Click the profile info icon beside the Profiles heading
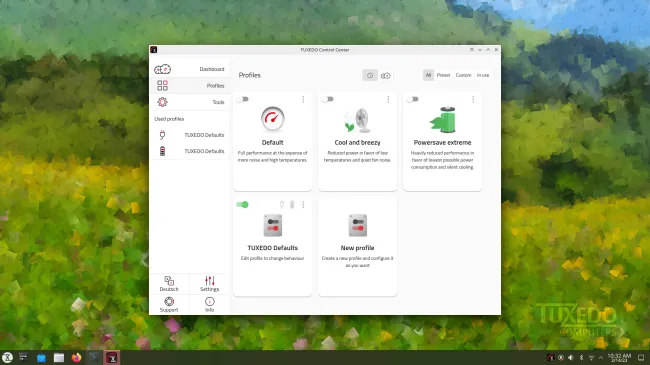This screenshot has height=365, width=650. (370, 75)
